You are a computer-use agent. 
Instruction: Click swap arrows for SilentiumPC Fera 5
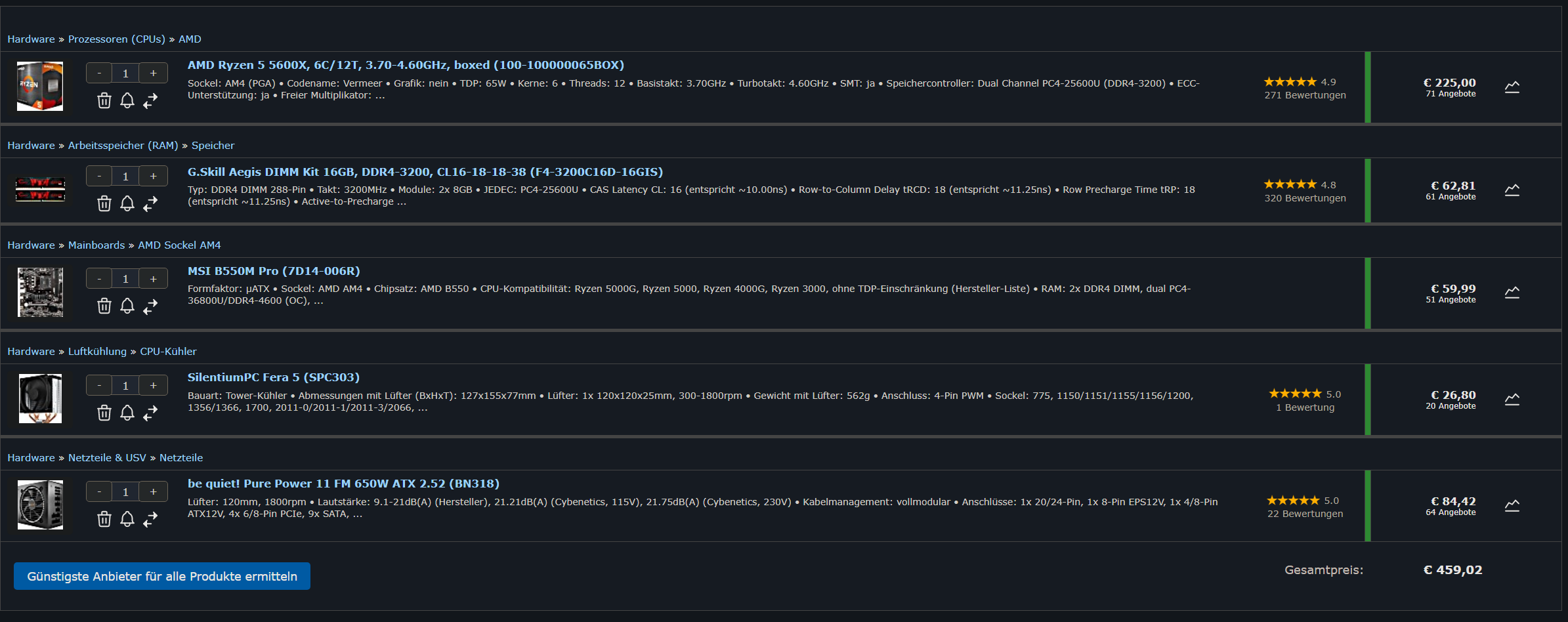click(150, 413)
